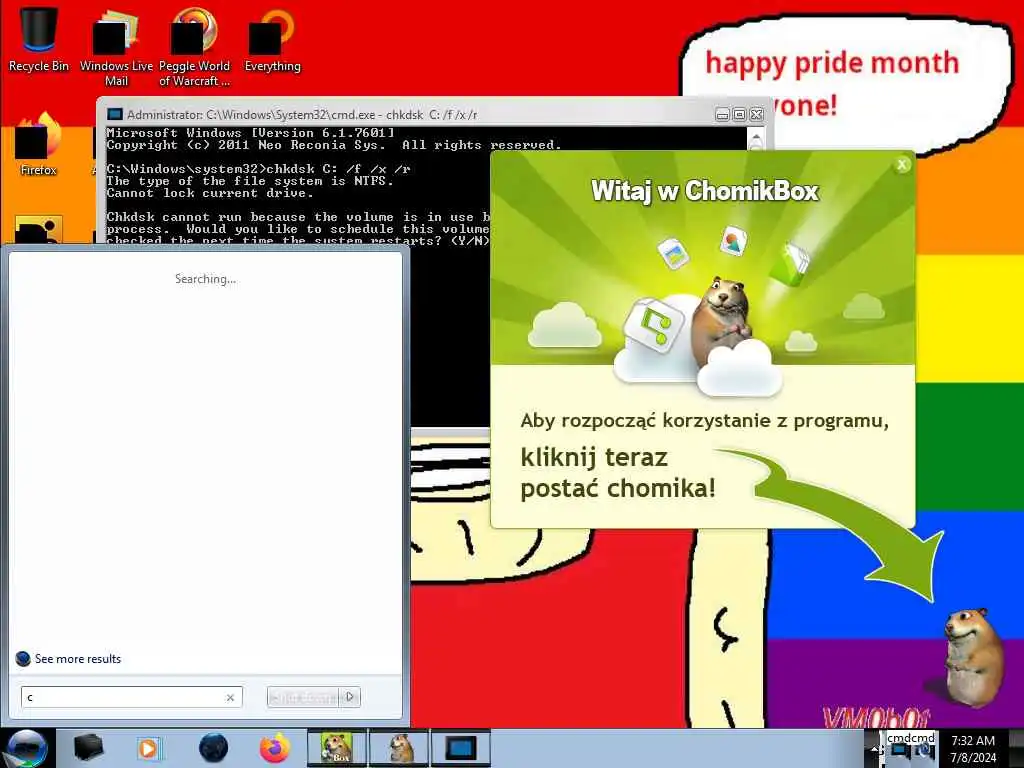Close the cmd.exe window
The height and width of the screenshot is (768, 1024).
coord(756,115)
